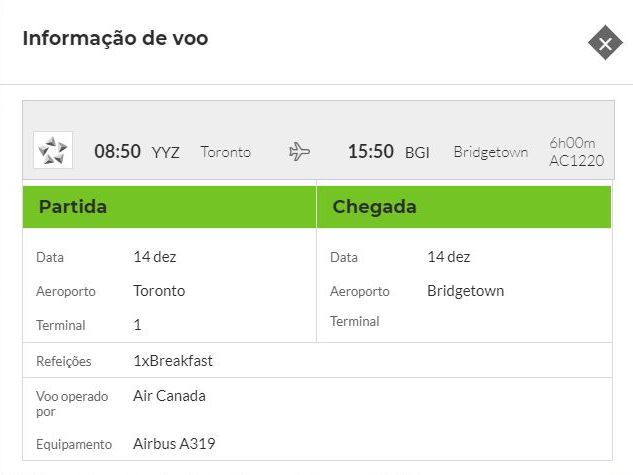The image size is (633, 475).
Task: Click the Air Canada operator name
Action: coord(169,396)
